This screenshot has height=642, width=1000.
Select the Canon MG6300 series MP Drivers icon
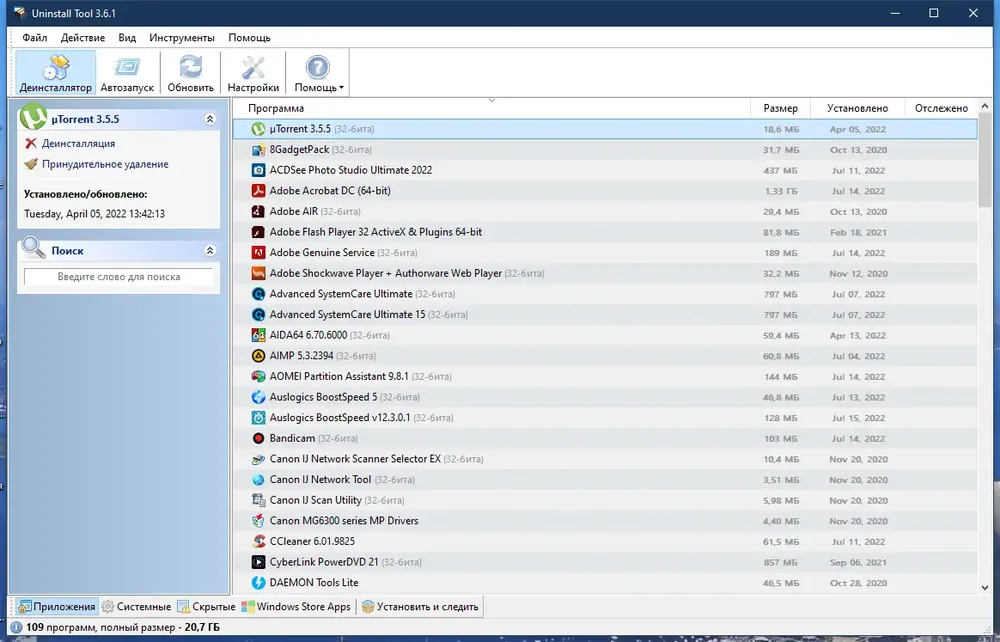(258, 521)
